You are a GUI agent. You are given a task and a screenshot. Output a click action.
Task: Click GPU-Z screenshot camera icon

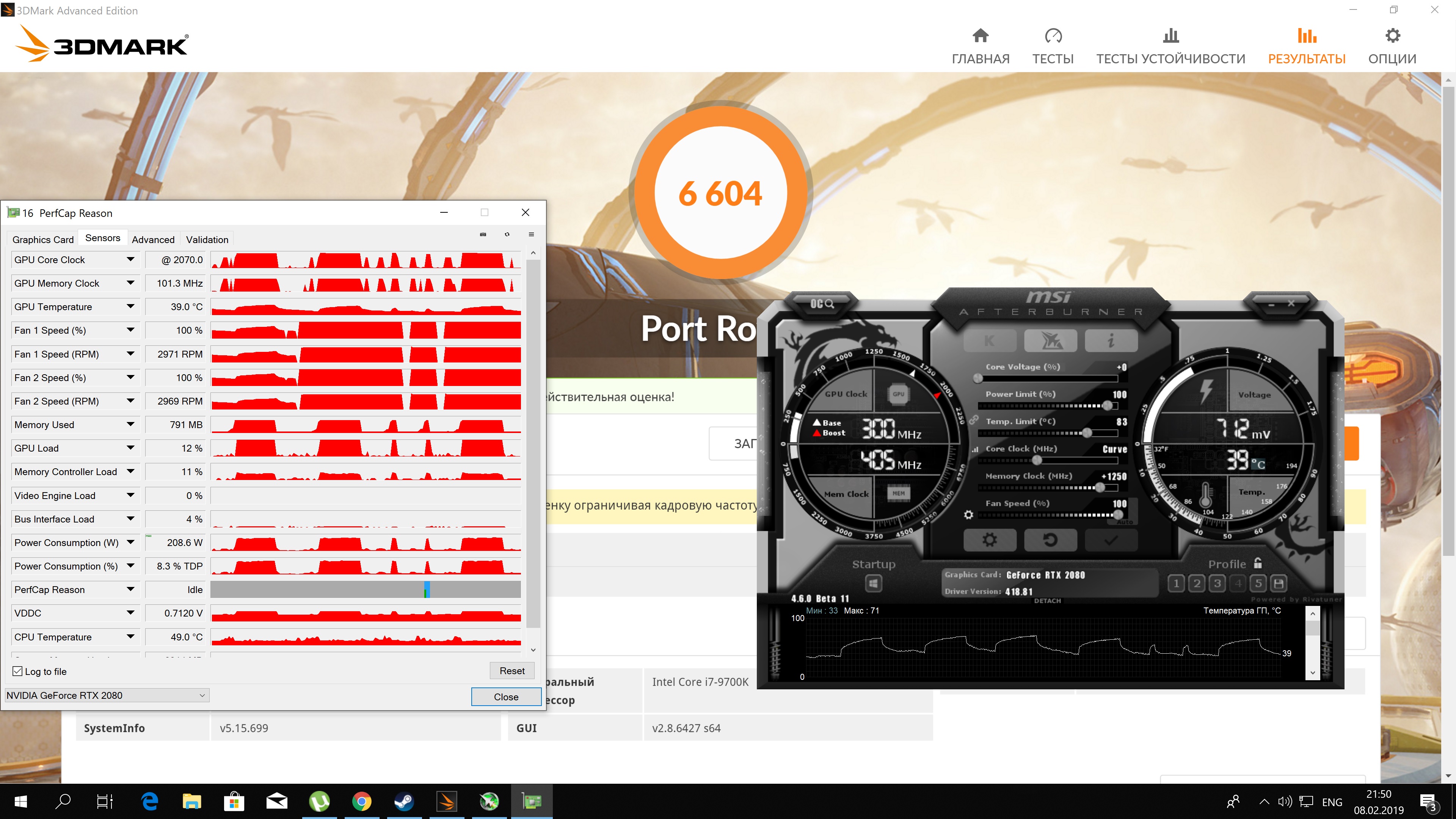(483, 234)
